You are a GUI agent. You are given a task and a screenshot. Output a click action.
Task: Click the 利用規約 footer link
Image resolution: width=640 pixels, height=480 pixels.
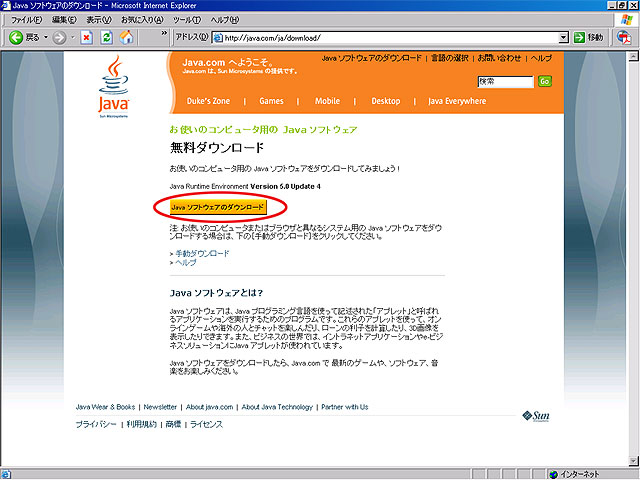142,424
